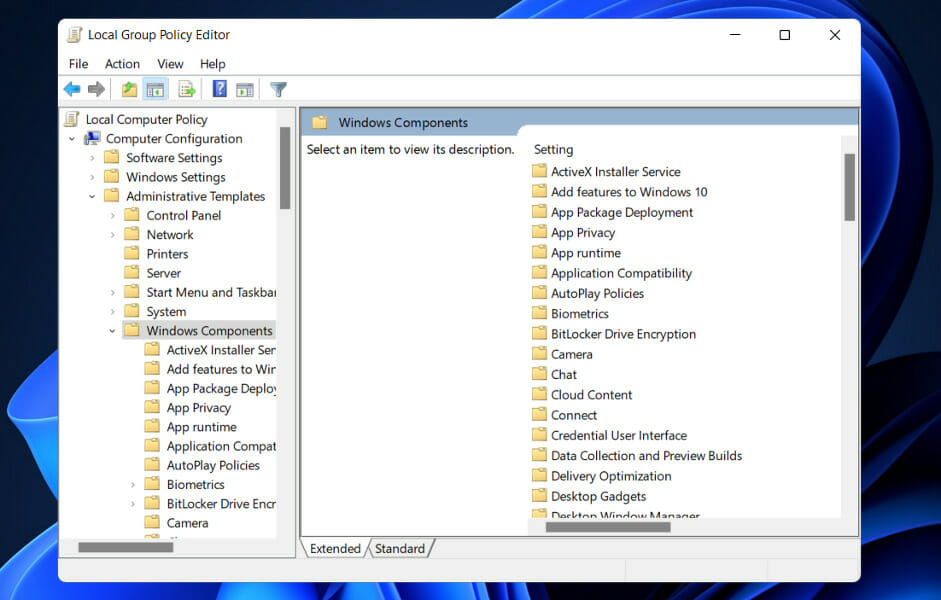Select App Package Deploy in the tree
The image size is (941, 600).
pyautogui.click(x=221, y=388)
